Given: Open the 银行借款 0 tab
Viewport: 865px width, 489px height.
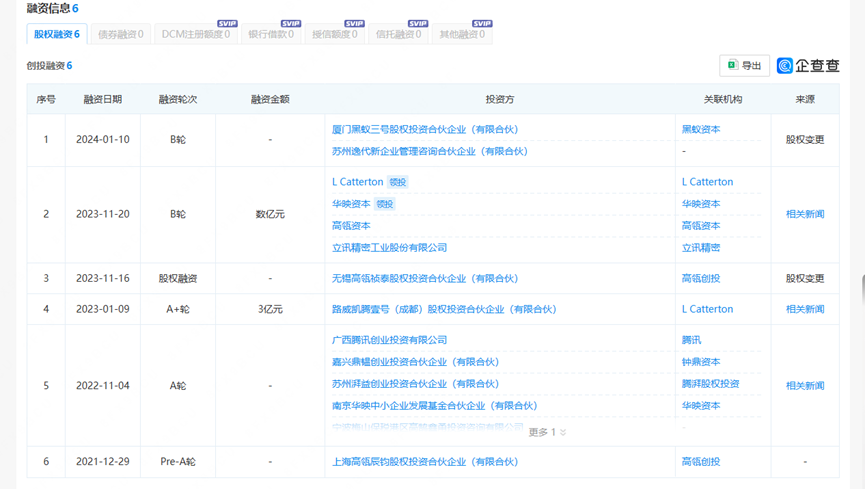Looking at the screenshot, I should point(271,34).
